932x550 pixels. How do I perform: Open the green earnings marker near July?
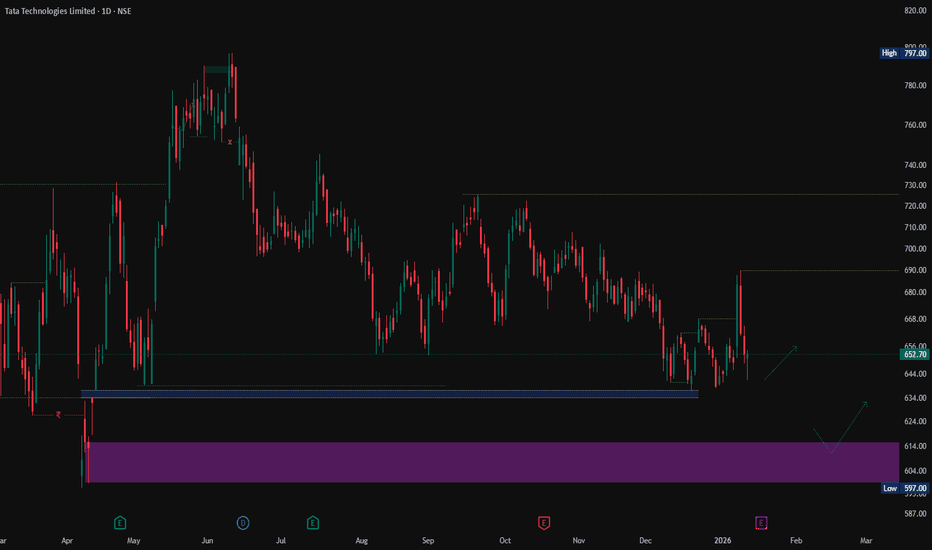pyautogui.click(x=313, y=522)
